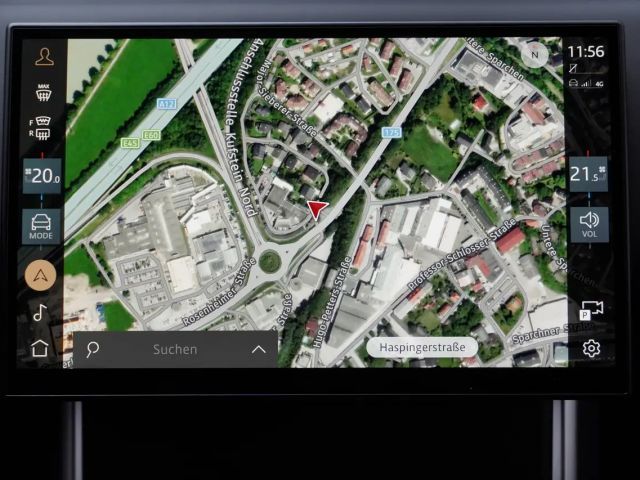The image size is (640, 480).
Task: Tap the left 20.0 temperature control
Action: tap(43, 177)
